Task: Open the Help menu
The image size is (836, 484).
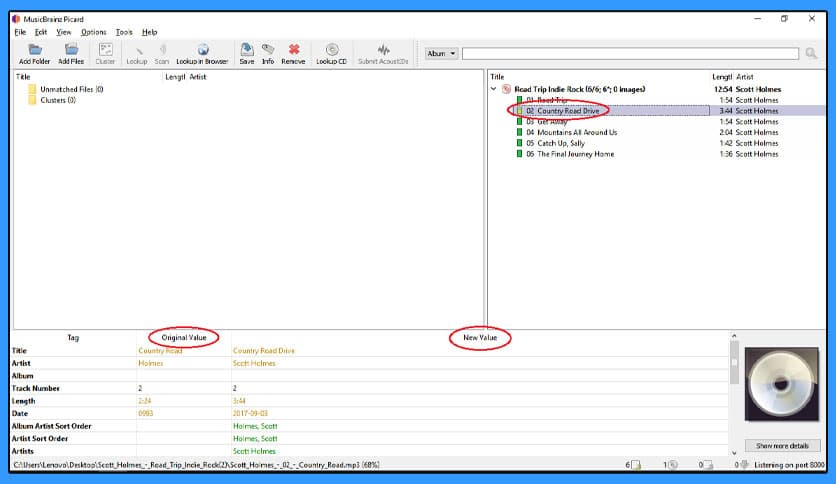Action: click(149, 32)
